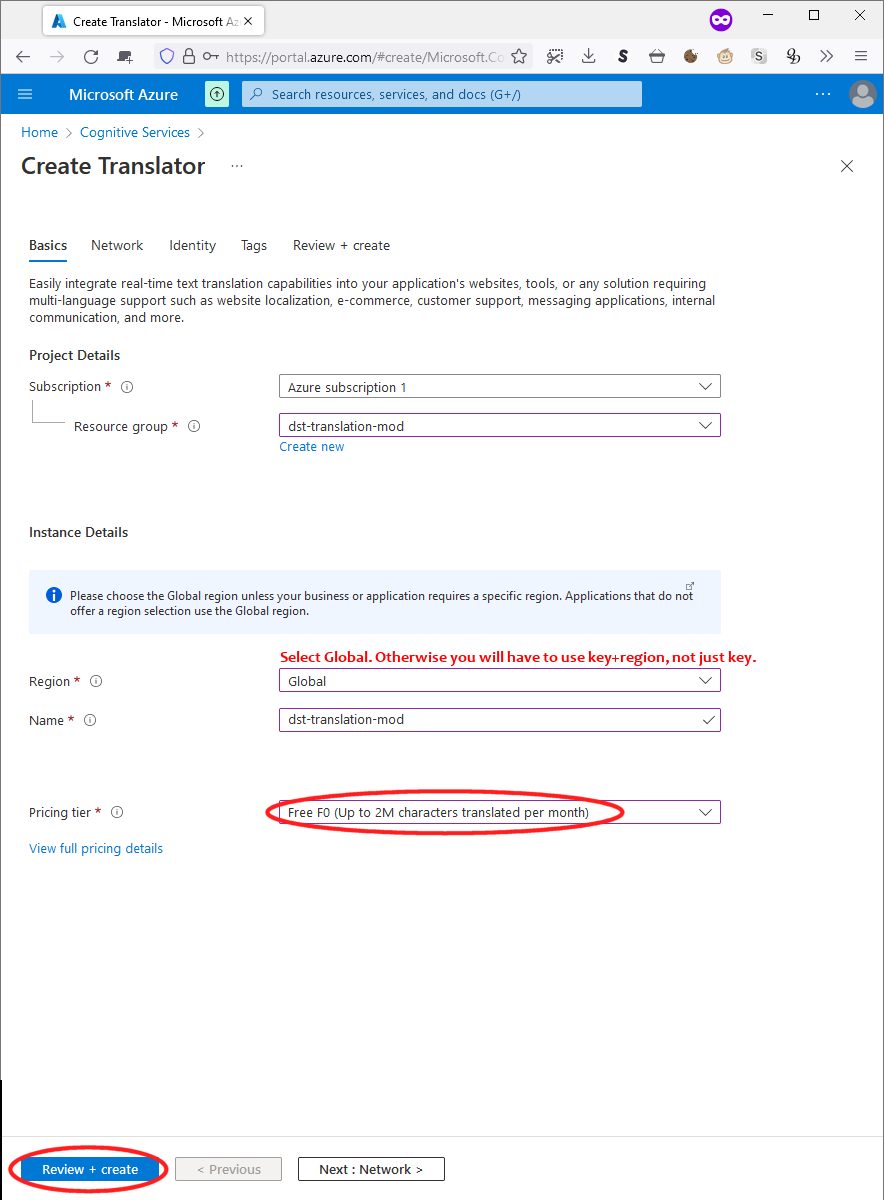Close the Create Translator blade
The image size is (884, 1200).
click(847, 166)
